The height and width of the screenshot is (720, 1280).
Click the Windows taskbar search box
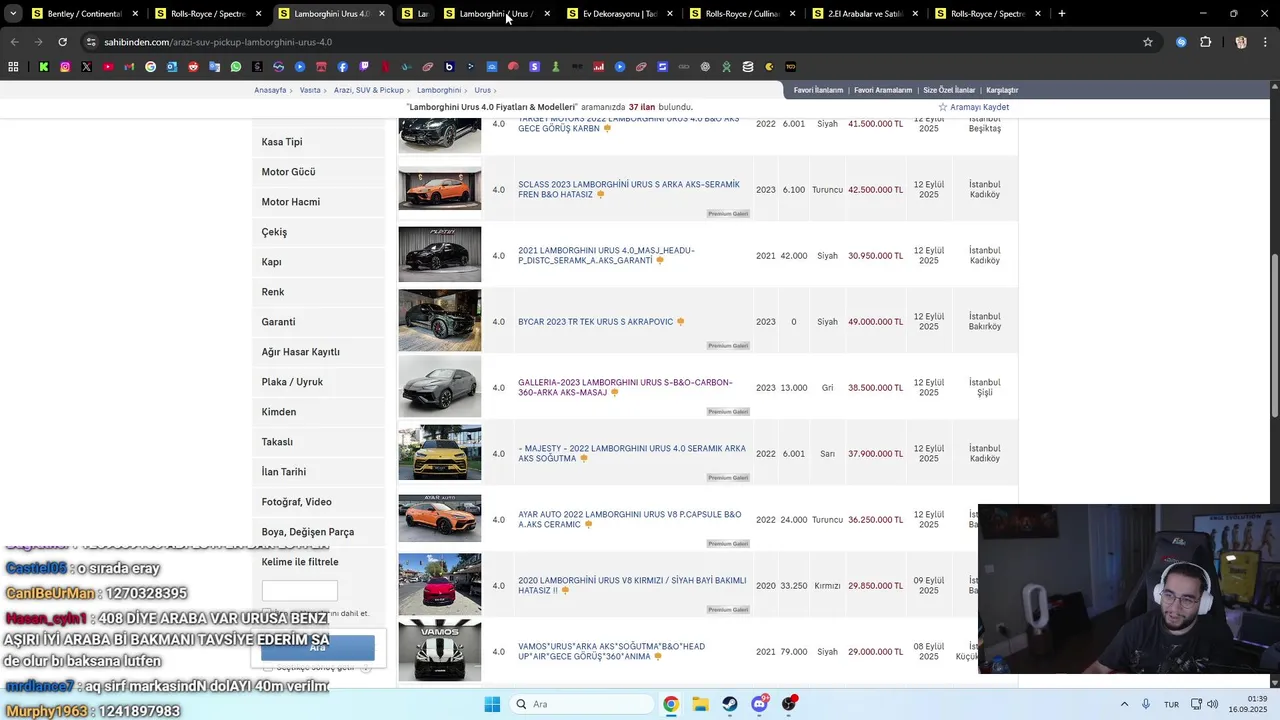point(580,704)
